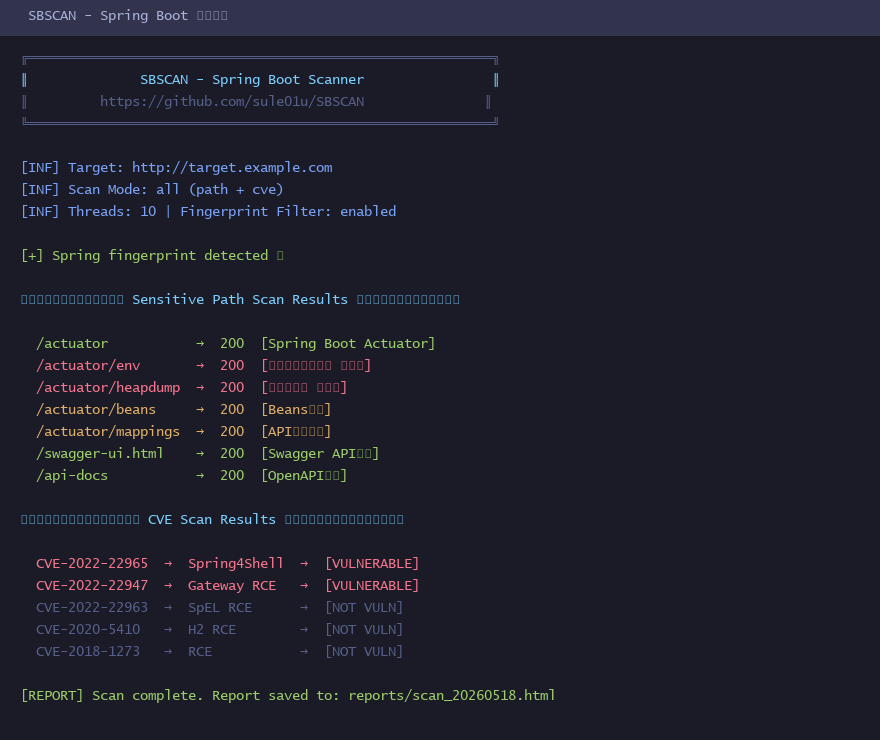This screenshot has width=880, height=740.
Task: Select CVE-2020-5410 identifier
Action: (88, 629)
